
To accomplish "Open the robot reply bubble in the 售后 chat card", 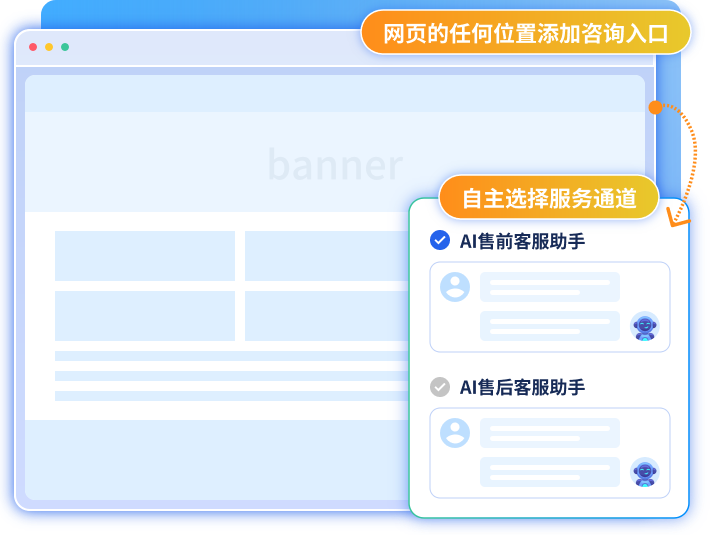I will coord(549,472).
